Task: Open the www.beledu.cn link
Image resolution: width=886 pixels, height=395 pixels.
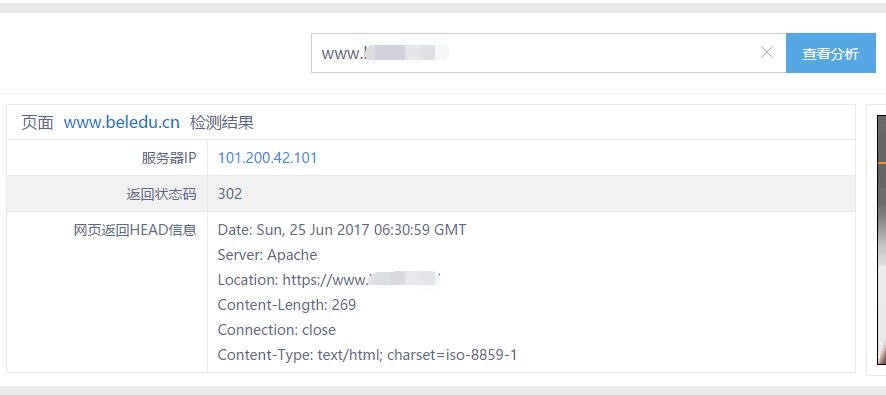Action: click(x=121, y=122)
